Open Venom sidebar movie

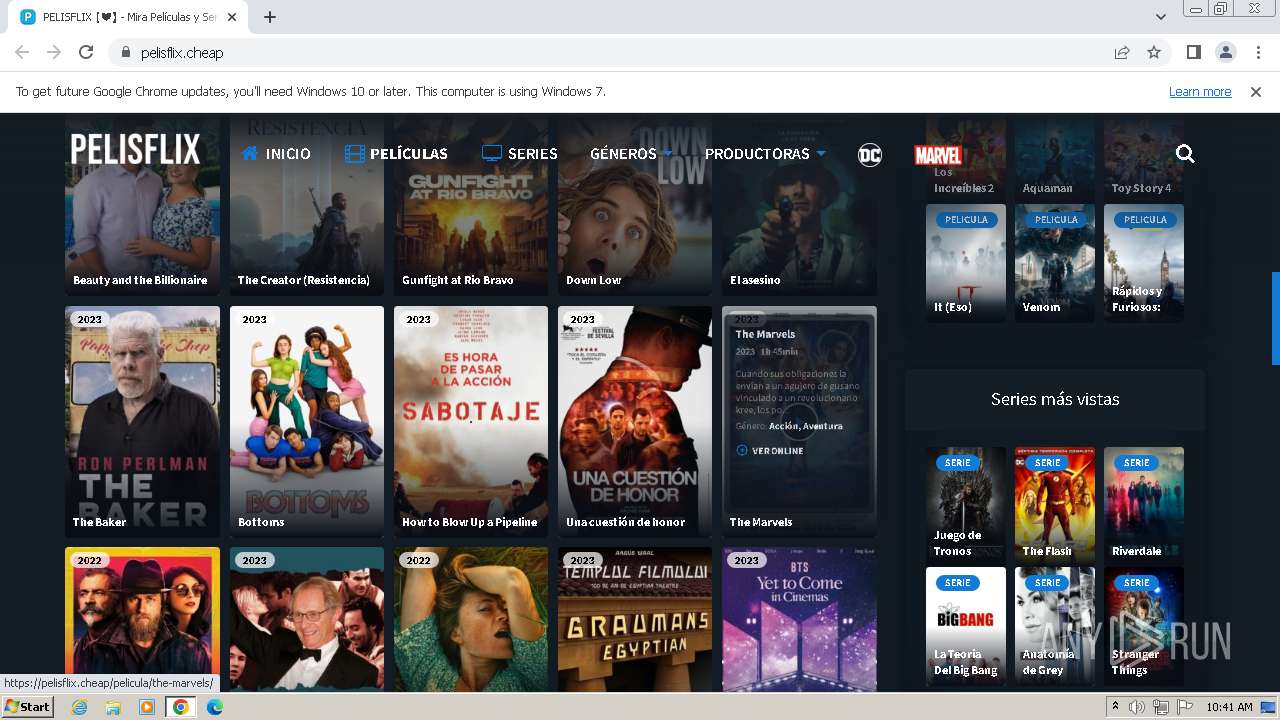[1055, 263]
